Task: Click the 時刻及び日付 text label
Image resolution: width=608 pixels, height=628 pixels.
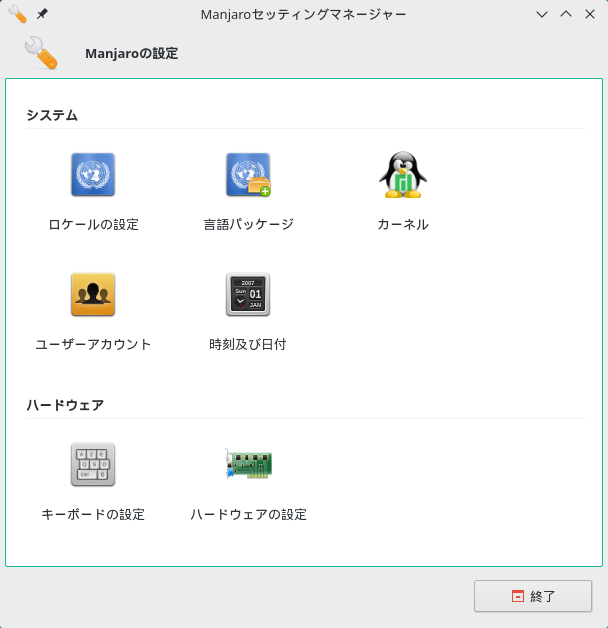Action: (248, 344)
